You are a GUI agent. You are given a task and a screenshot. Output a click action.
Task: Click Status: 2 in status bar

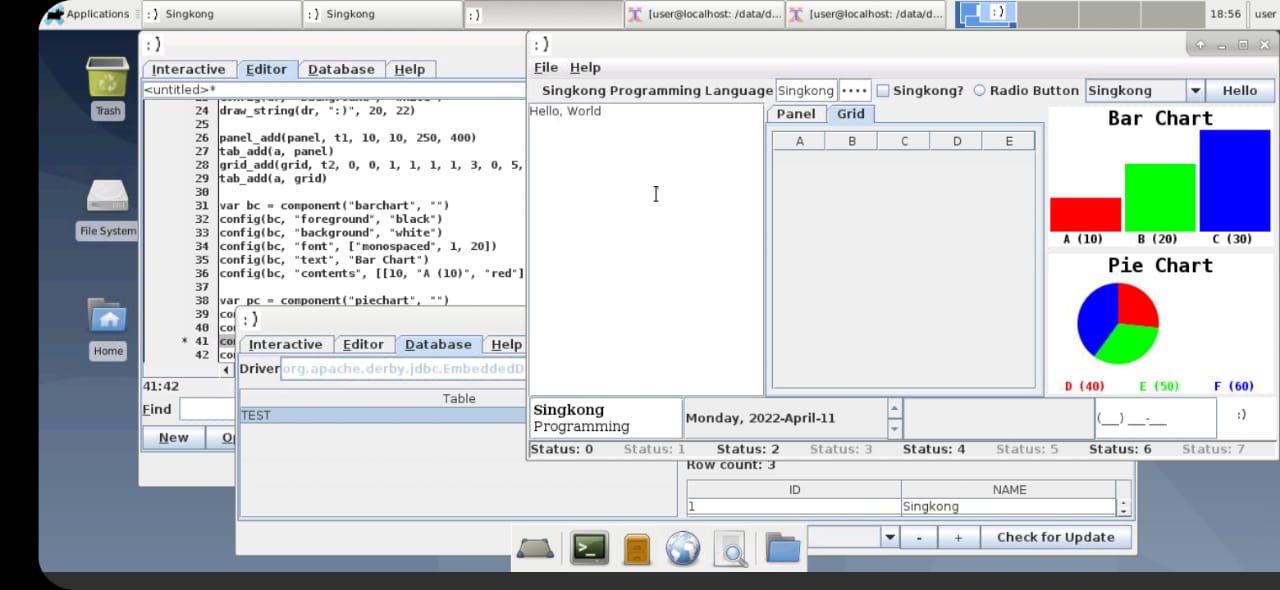point(748,449)
